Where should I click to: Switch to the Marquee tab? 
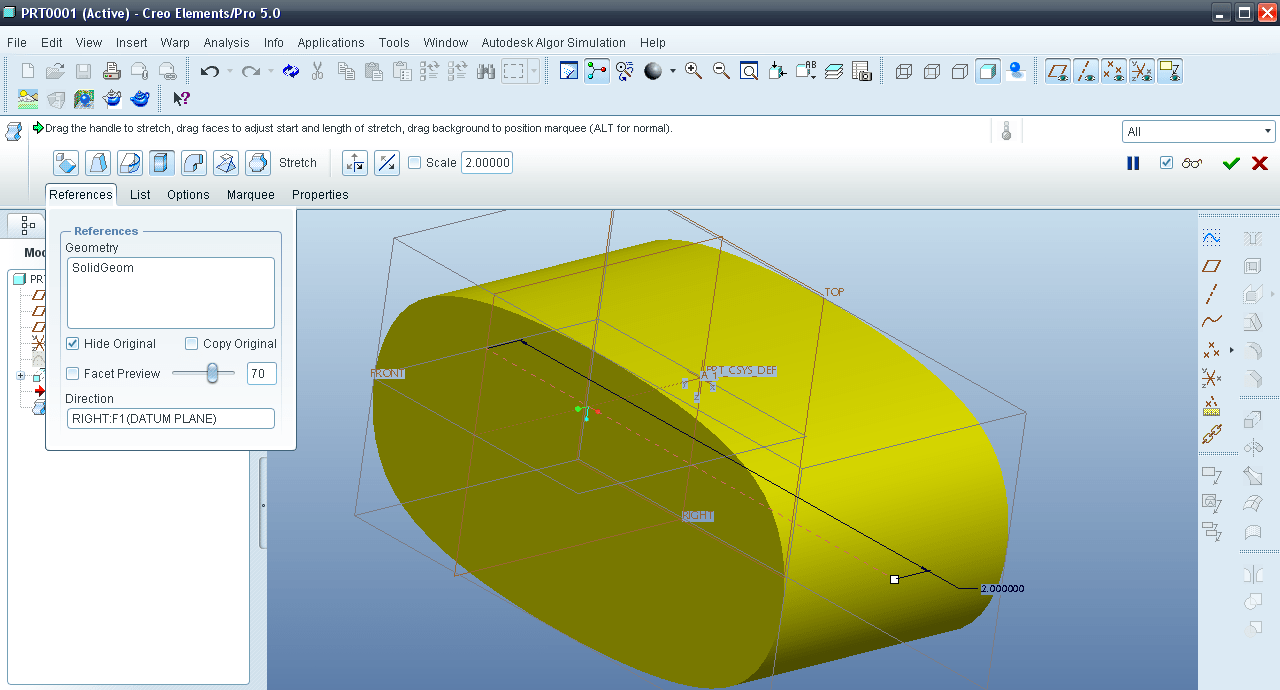pos(250,195)
